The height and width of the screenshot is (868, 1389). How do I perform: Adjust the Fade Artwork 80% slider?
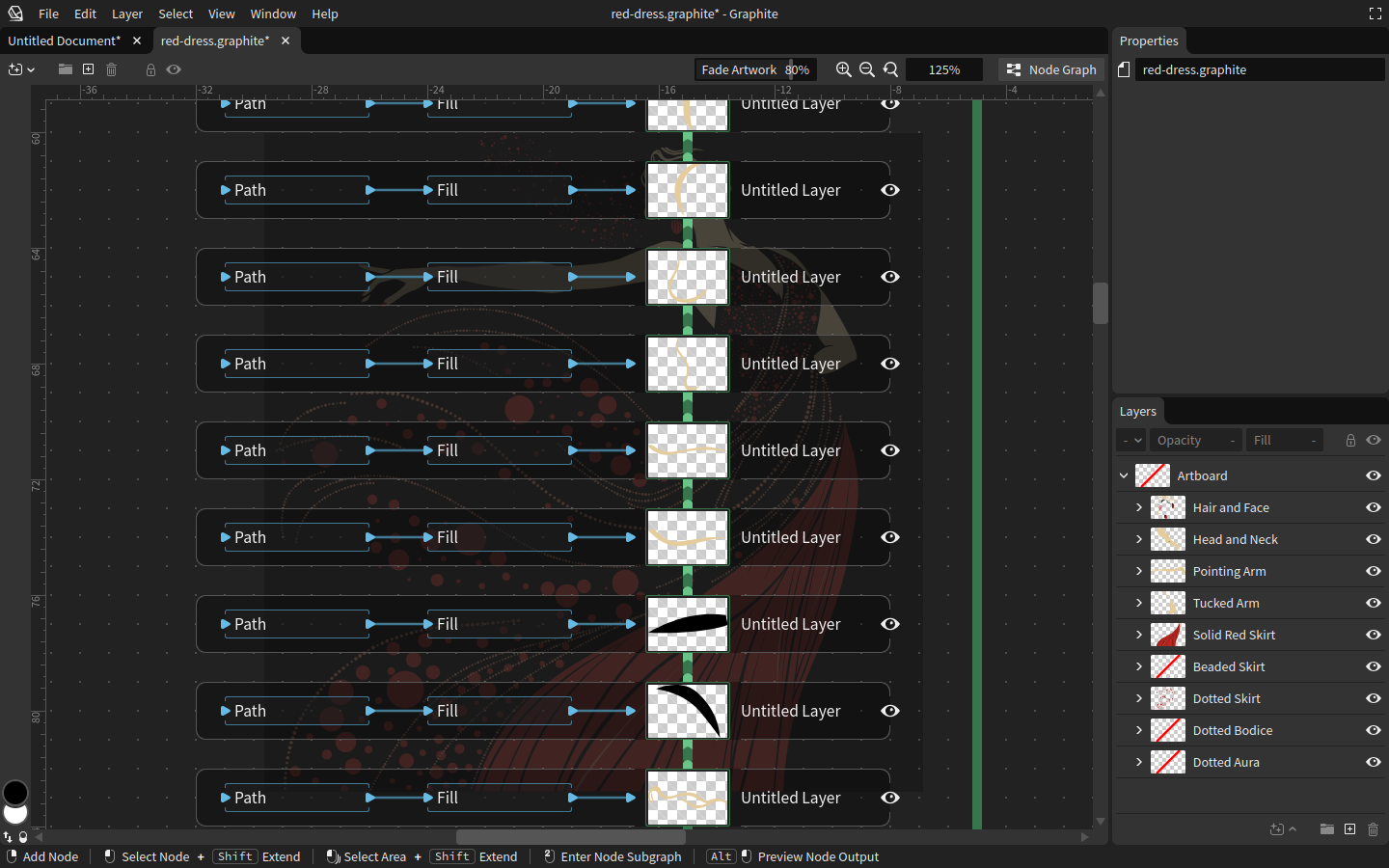click(x=755, y=69)
